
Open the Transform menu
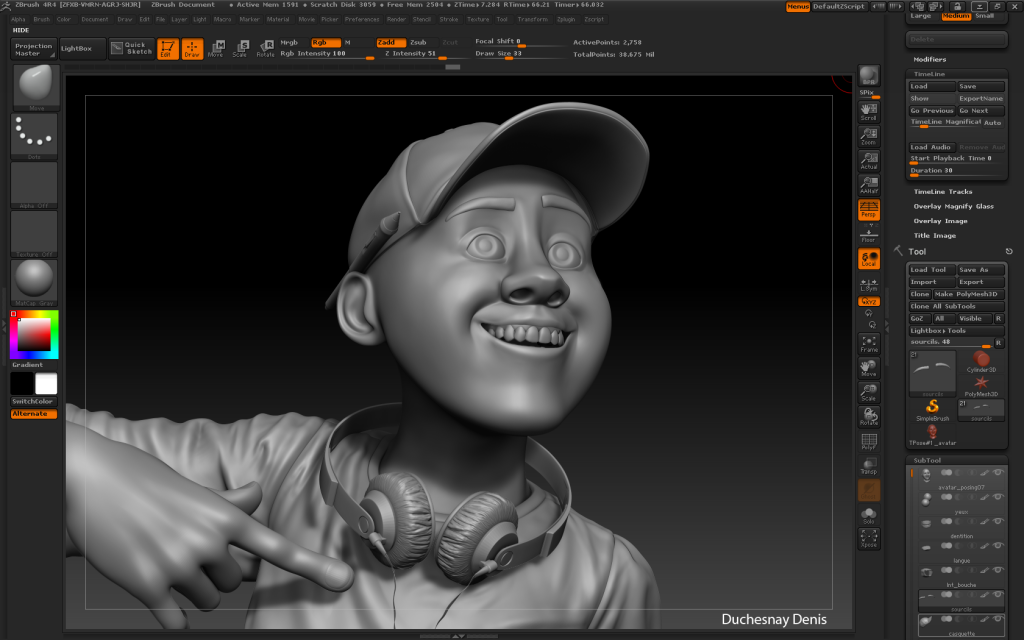[x=532, y=19]
